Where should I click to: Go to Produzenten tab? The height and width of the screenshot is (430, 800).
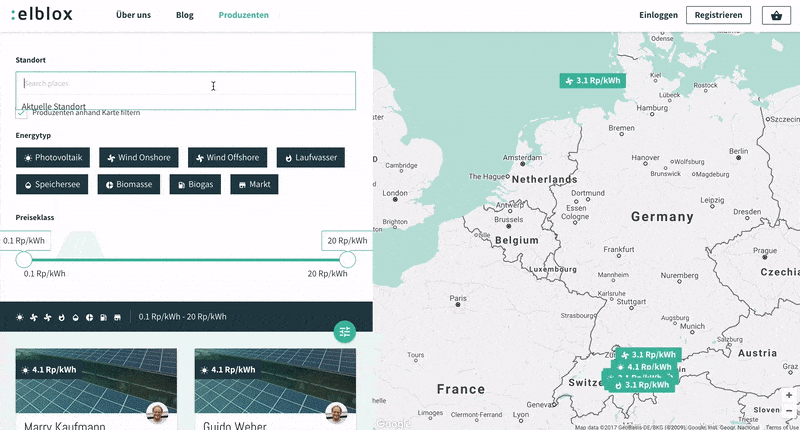(243, 15)
